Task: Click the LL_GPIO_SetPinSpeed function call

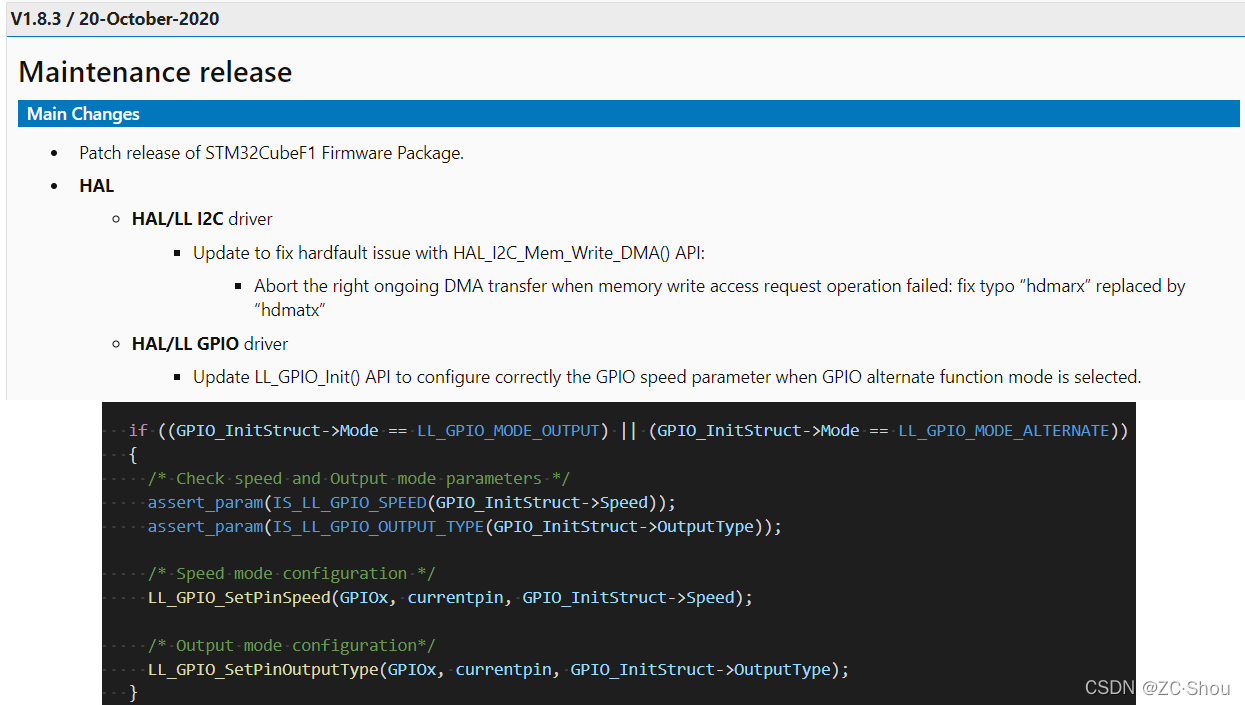Action: (238, 598)
